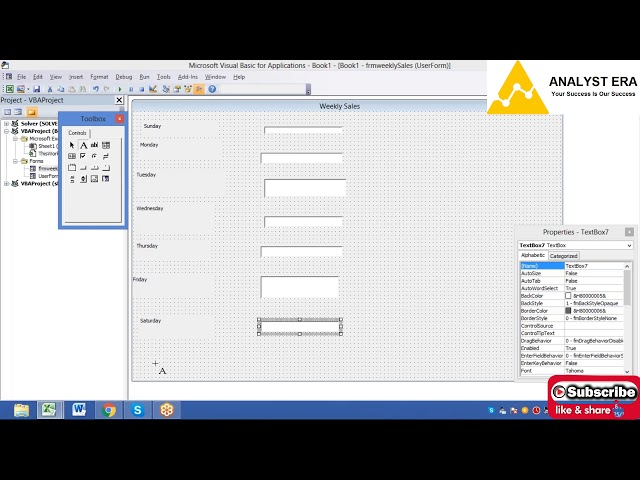Open Chrome from the Windows taskbar
This screenshot has width=640, height=480.
108,410
